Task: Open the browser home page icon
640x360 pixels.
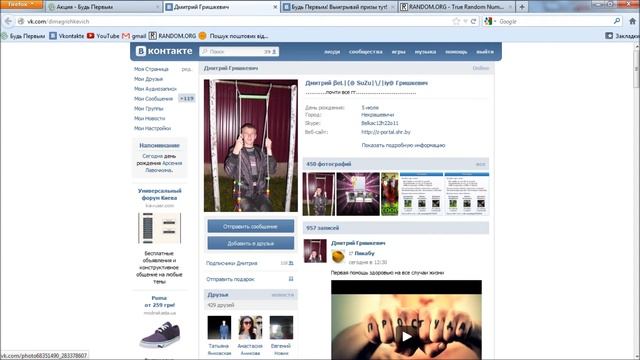Action: [x=633, y=21]
